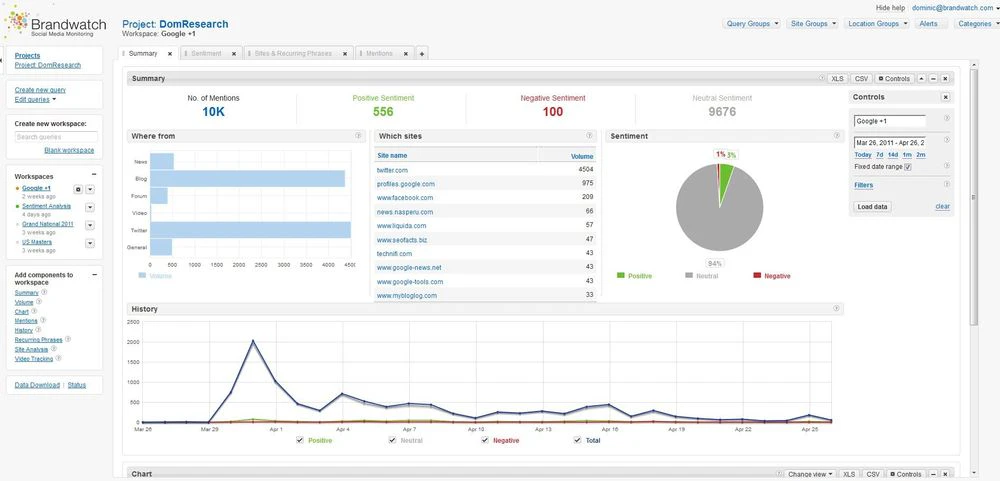The height and width of the screenshot is (481, 1000).
Task: Click the Search queries input field
Action: pyautogui.click(x=56, y=137)
